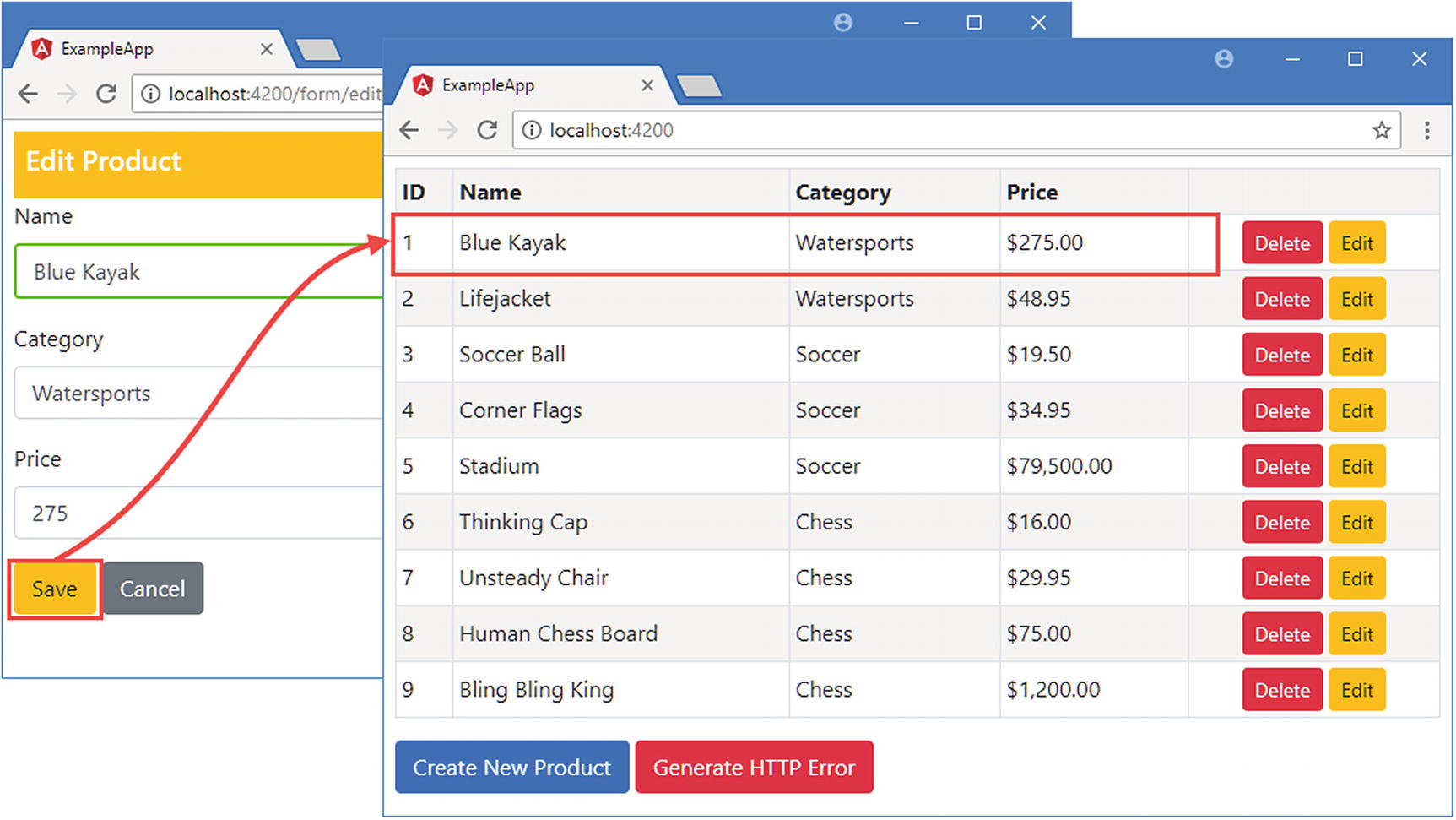
Task: Delete the Blue Kayak product
Action: point(1282,243)
